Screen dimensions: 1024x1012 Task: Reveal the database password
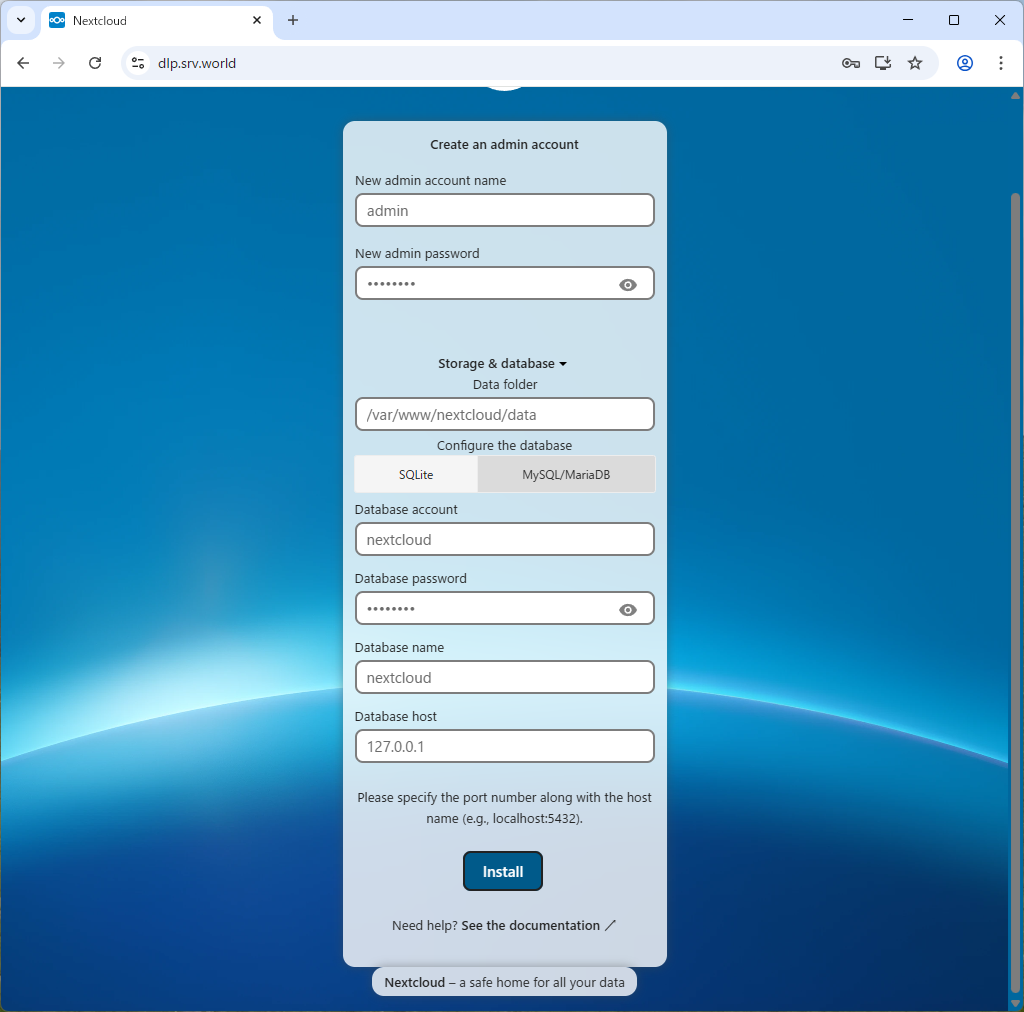coord(628,608)
